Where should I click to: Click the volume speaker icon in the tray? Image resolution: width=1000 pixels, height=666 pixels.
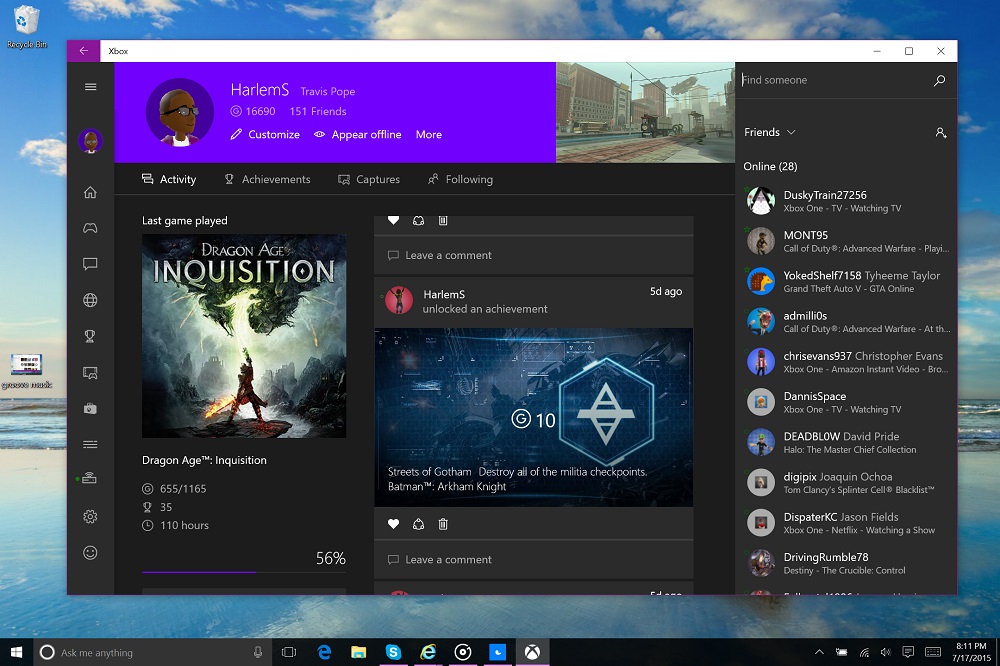pyautogui.click(x=885, y=652)
